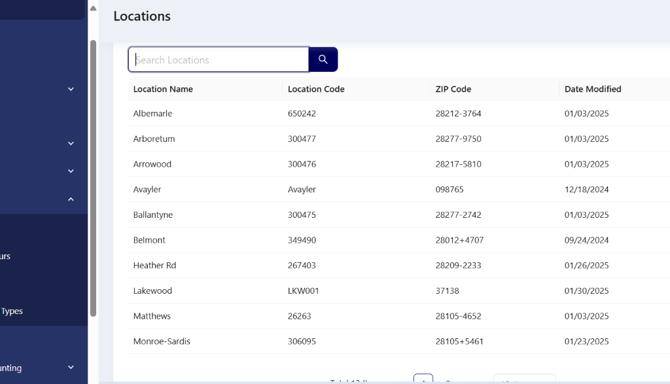Click ZIP code 28105+5461
This screenshot has height=384, width=670.
tap(459, 341)
